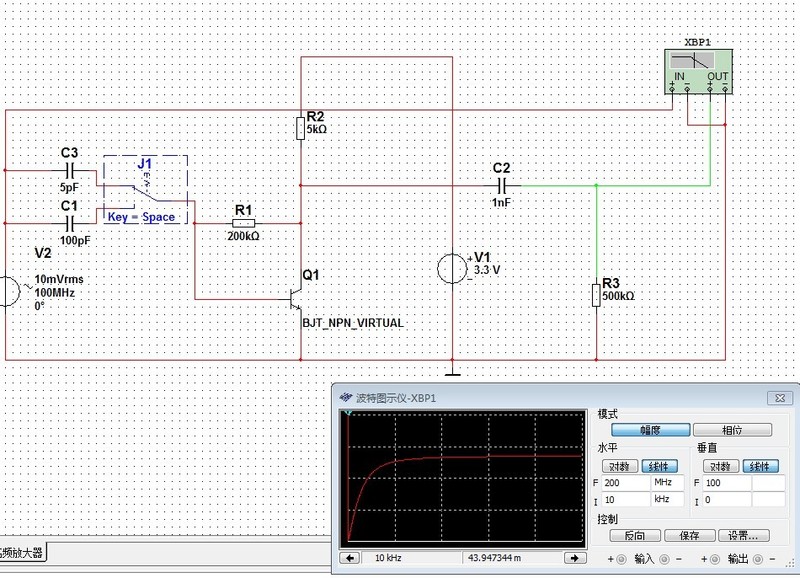The image size is (800, 578).
Task: Select capacitor C1 100pF symbol
Action: click(69, 223)
